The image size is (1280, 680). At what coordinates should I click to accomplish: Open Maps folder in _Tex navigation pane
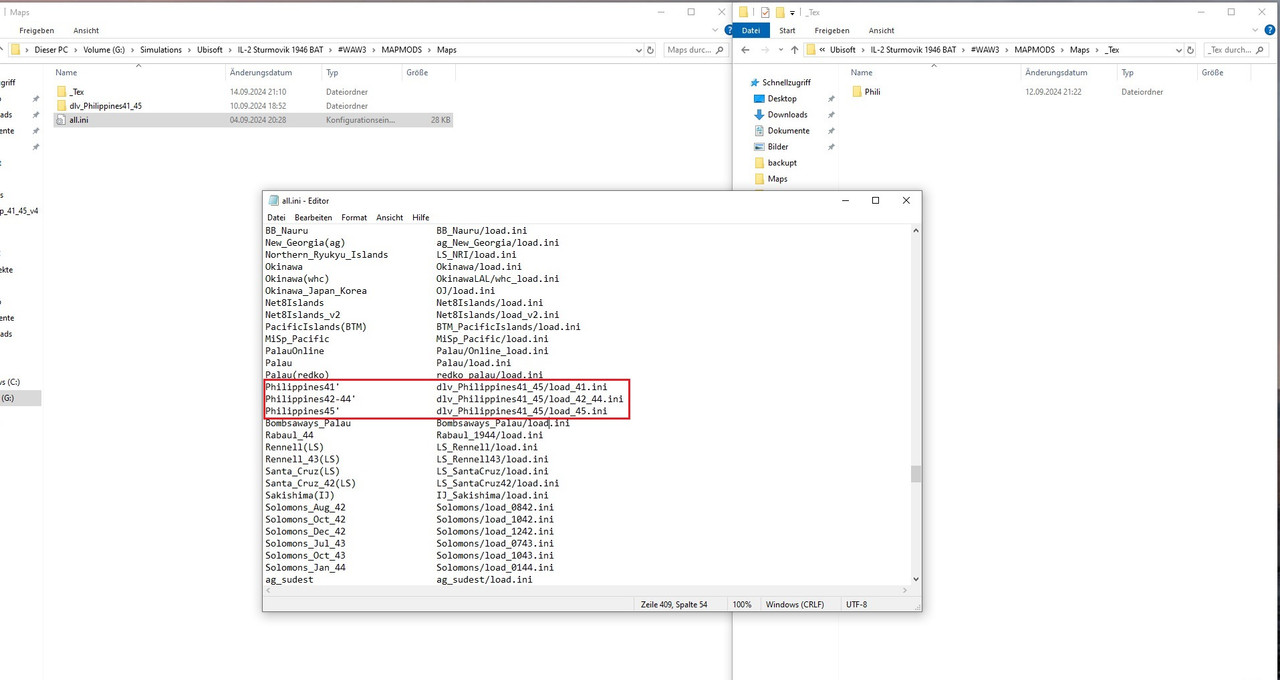pyautogui.click(x=777, y=178)
